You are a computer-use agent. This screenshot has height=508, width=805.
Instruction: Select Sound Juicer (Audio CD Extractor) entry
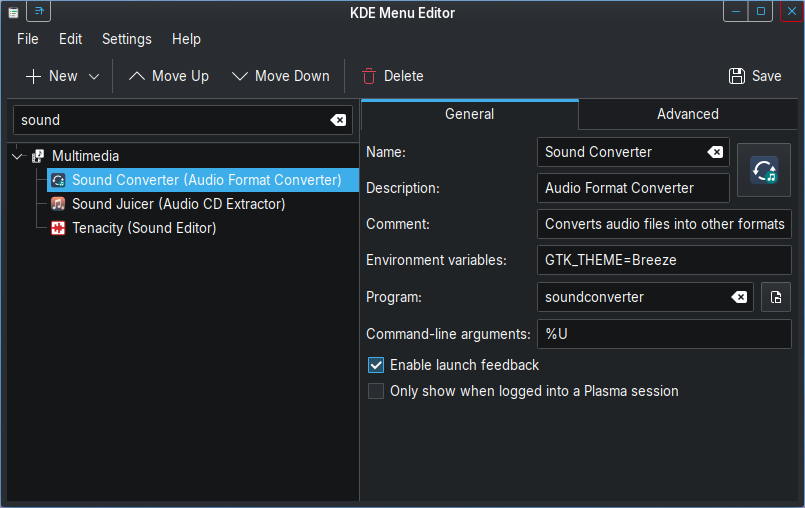[x=178, y=204]
